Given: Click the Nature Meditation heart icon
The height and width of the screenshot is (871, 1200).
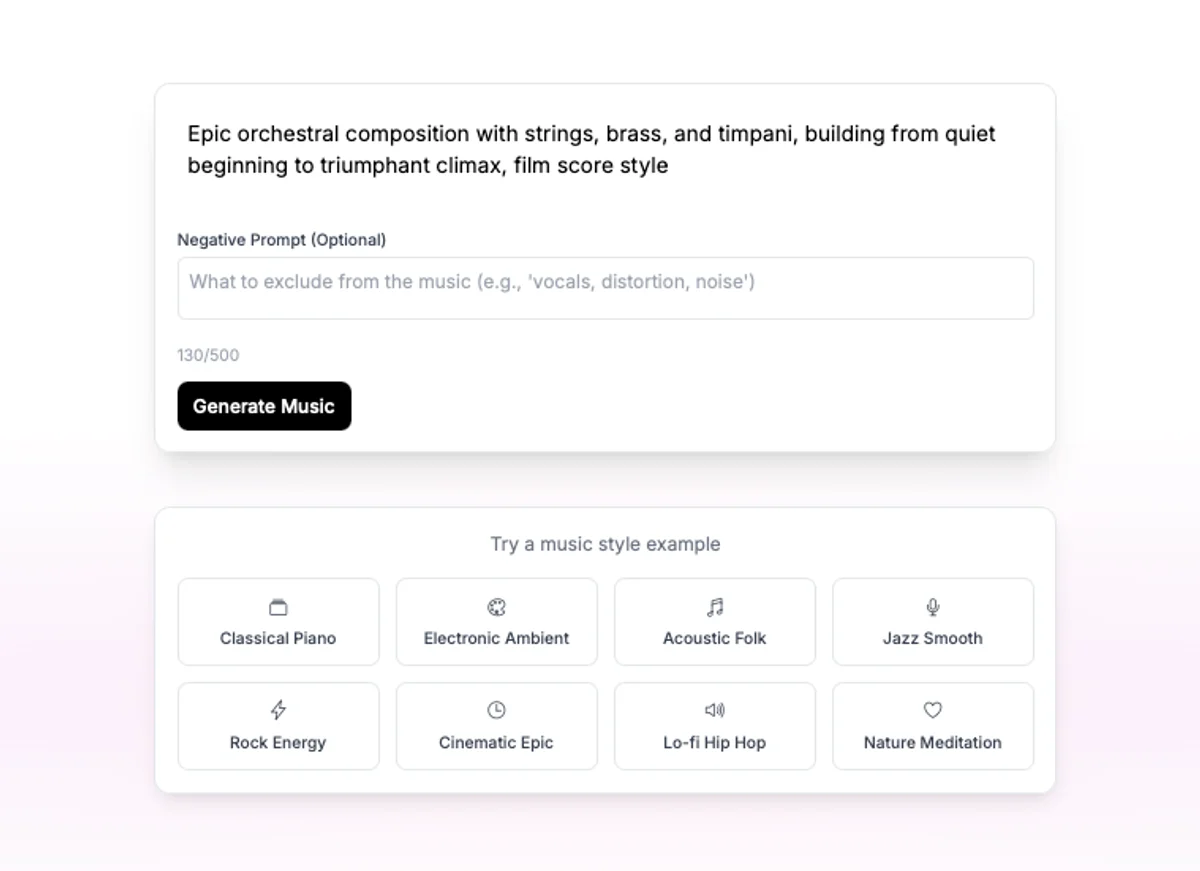Looking at the screenshot, I should pos(933,710).
